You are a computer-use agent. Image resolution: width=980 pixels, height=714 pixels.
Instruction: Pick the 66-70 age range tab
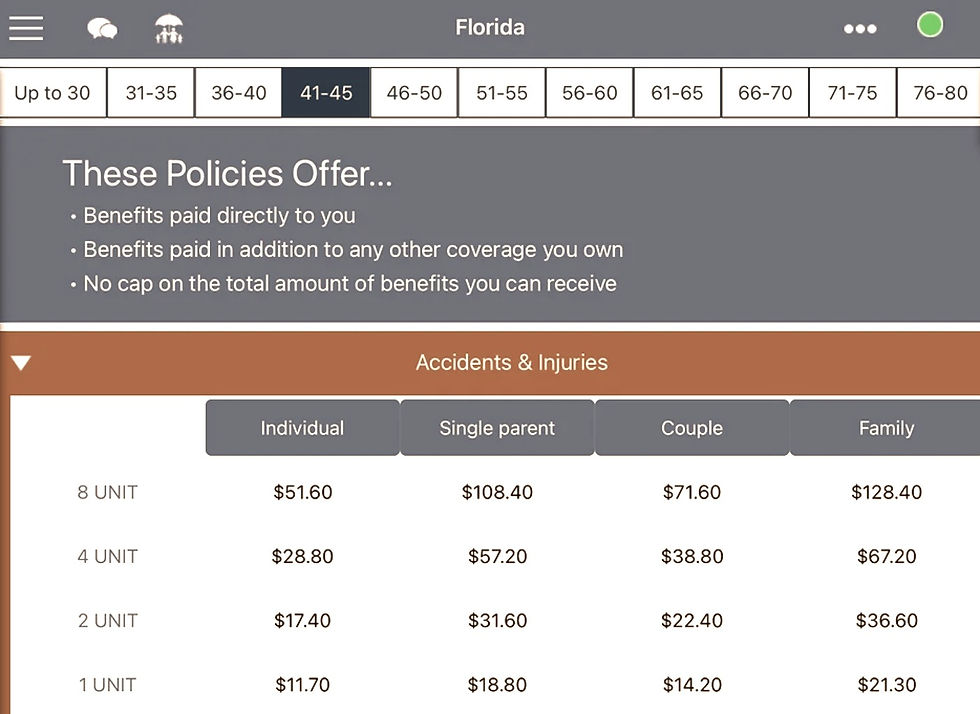coord(765,93)
